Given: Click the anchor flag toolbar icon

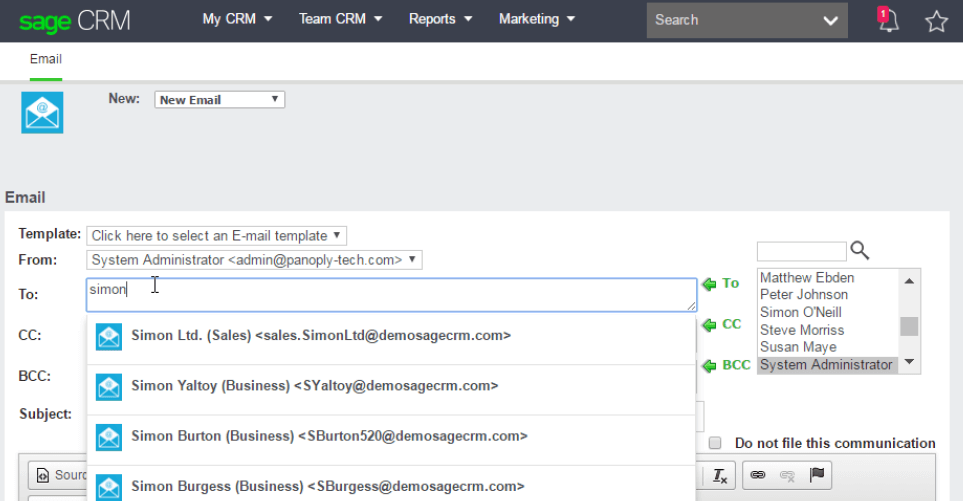Looking at the screenshot, I should pyautogui.click(x=816, y=474).
